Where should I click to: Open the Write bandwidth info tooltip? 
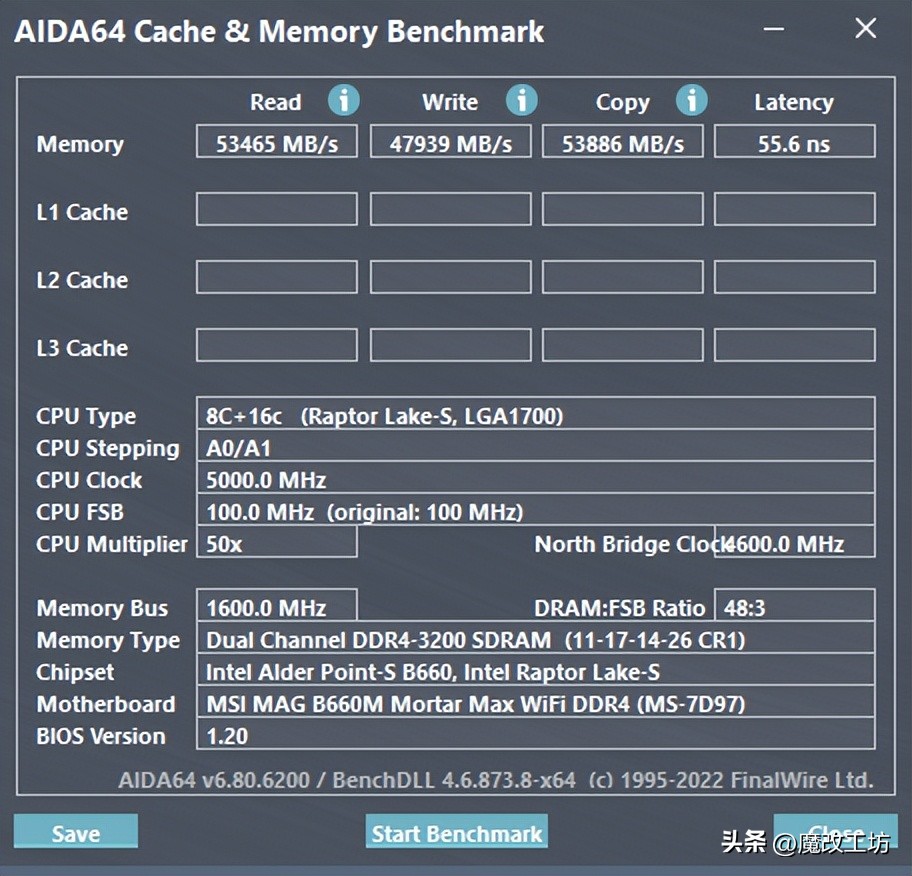pos(521,100)
